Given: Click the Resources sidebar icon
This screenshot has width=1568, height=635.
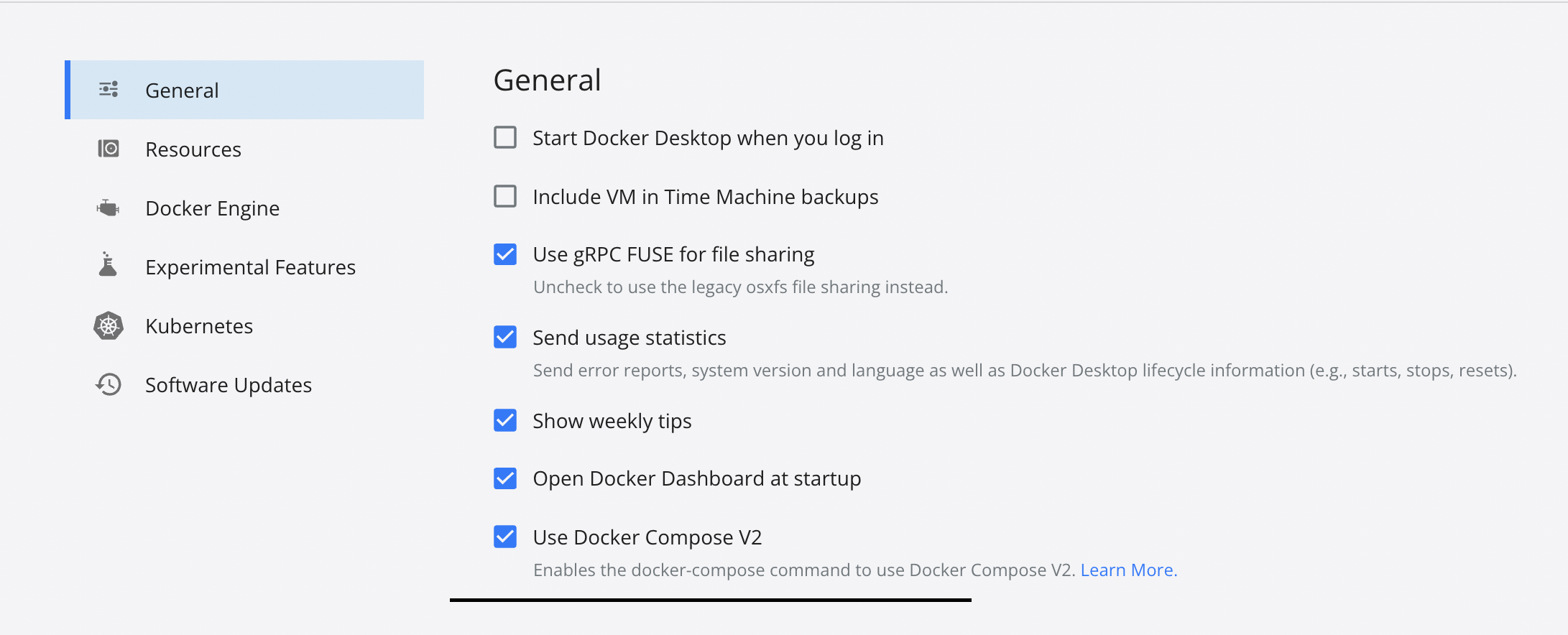Looking at the screenshot, I should pos(109,149).
